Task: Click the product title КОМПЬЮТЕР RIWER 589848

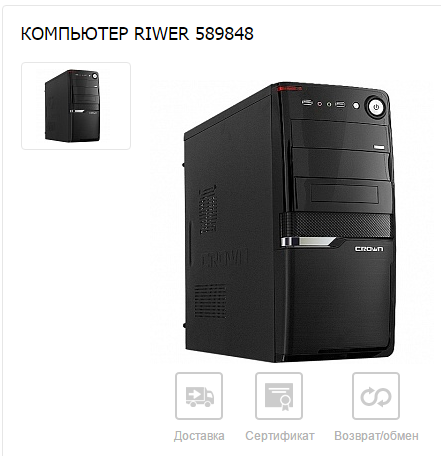Action: [137, 34]
